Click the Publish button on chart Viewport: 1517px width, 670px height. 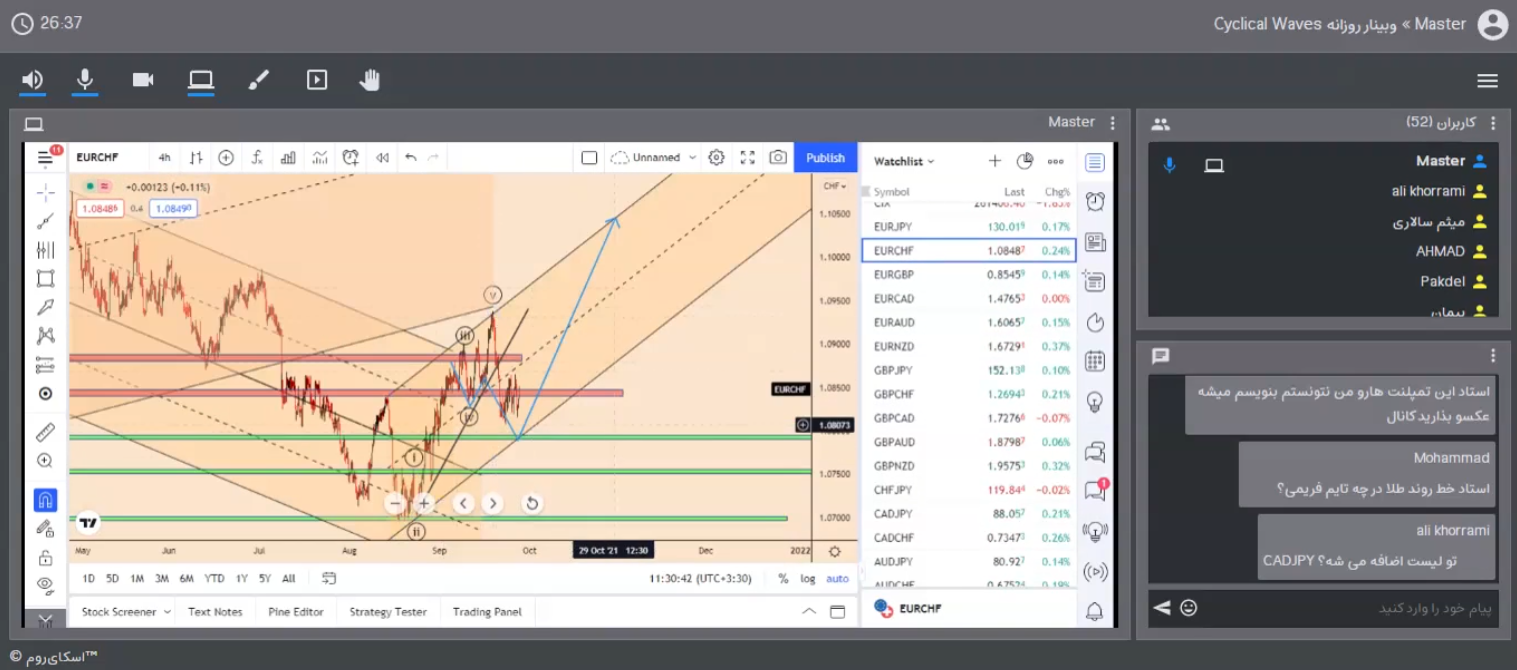(825, 158)
